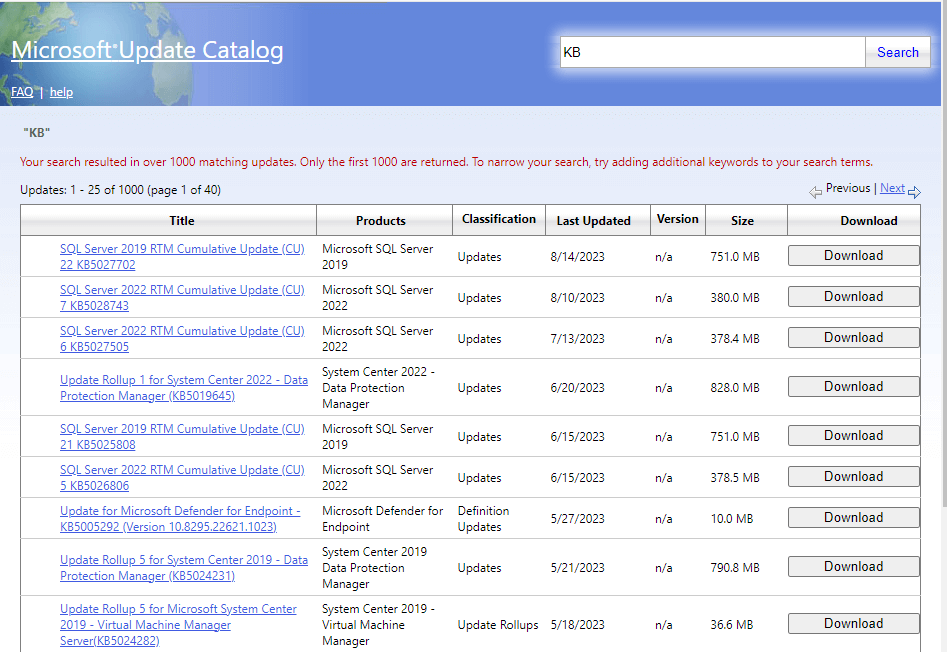Screen dimensions: 947x652
Task: Sort results by Products column header
Action: tap(380, 220)
